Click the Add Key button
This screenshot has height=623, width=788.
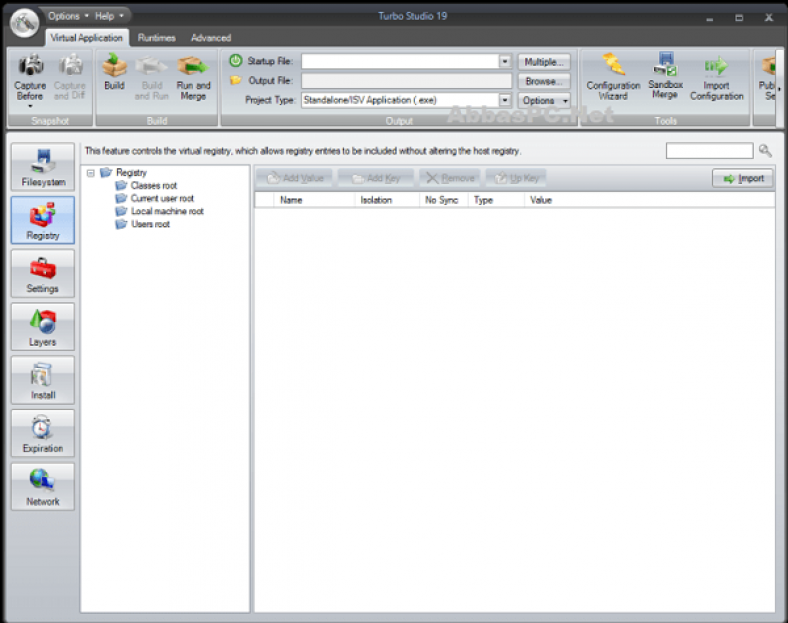tap(376, 178)
